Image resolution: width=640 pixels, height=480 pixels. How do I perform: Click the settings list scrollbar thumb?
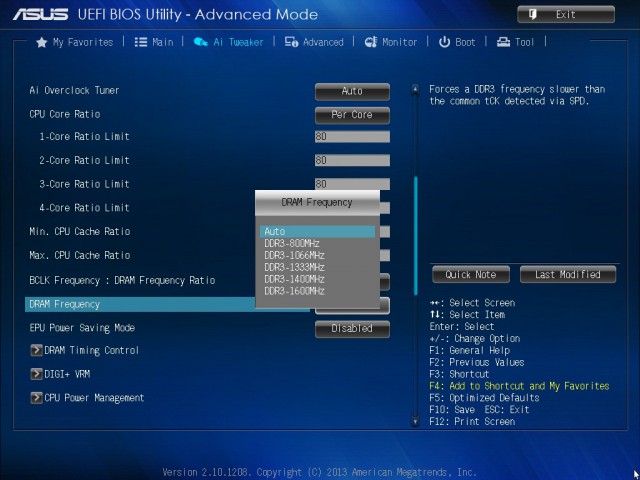click(x=416, y=236)
